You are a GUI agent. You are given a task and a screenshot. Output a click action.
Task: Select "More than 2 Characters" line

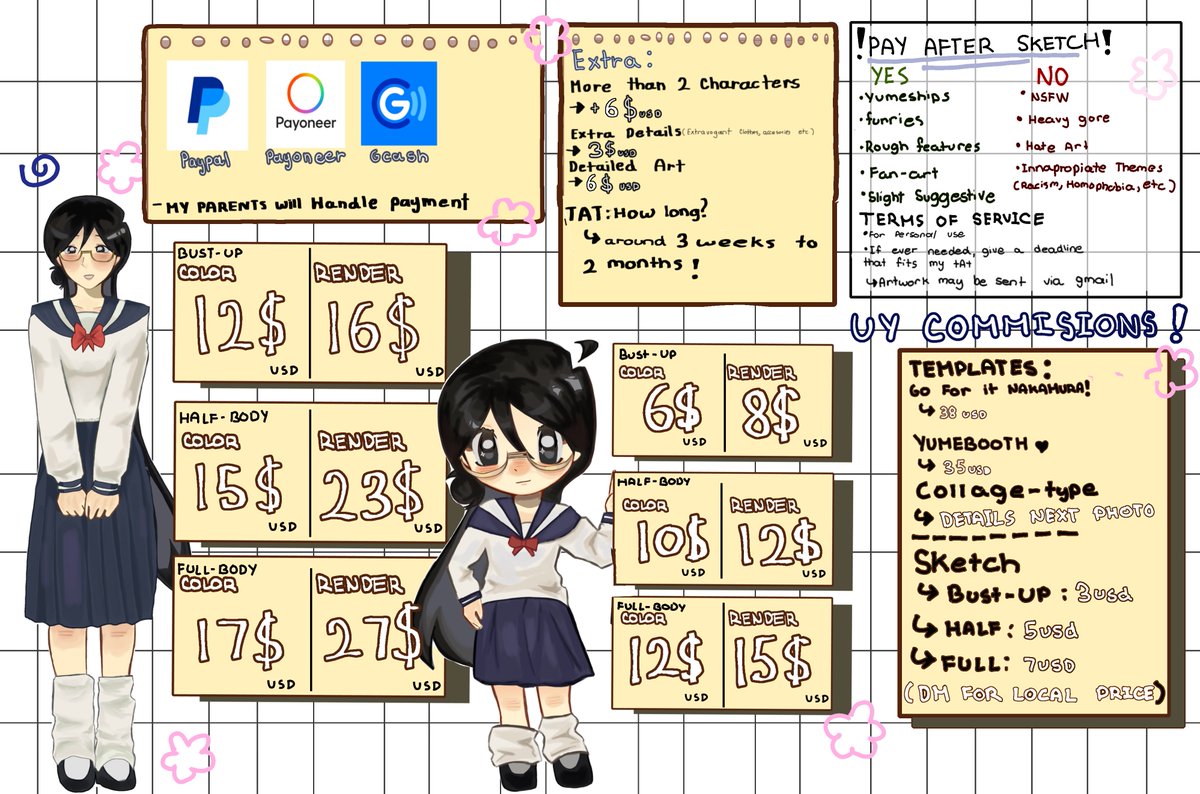click(684, 85)
